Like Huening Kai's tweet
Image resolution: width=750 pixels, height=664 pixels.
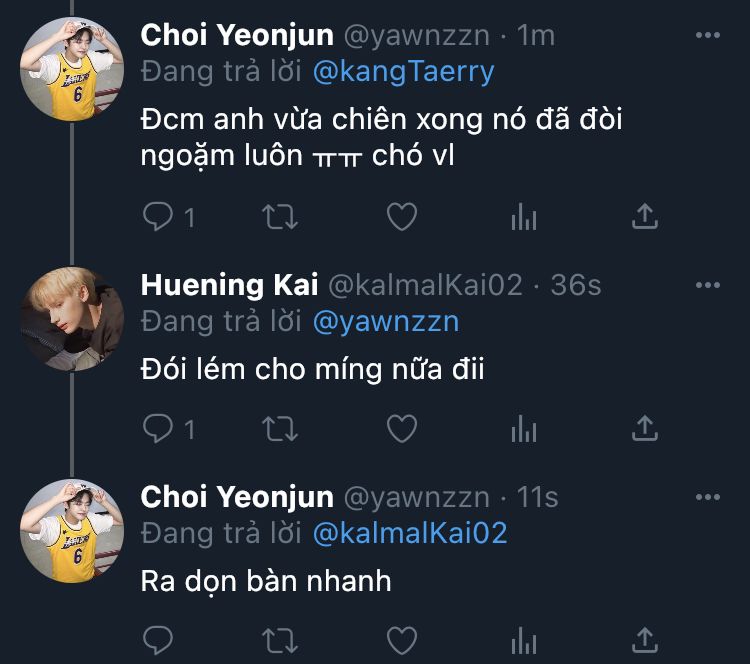coord(401,429)
